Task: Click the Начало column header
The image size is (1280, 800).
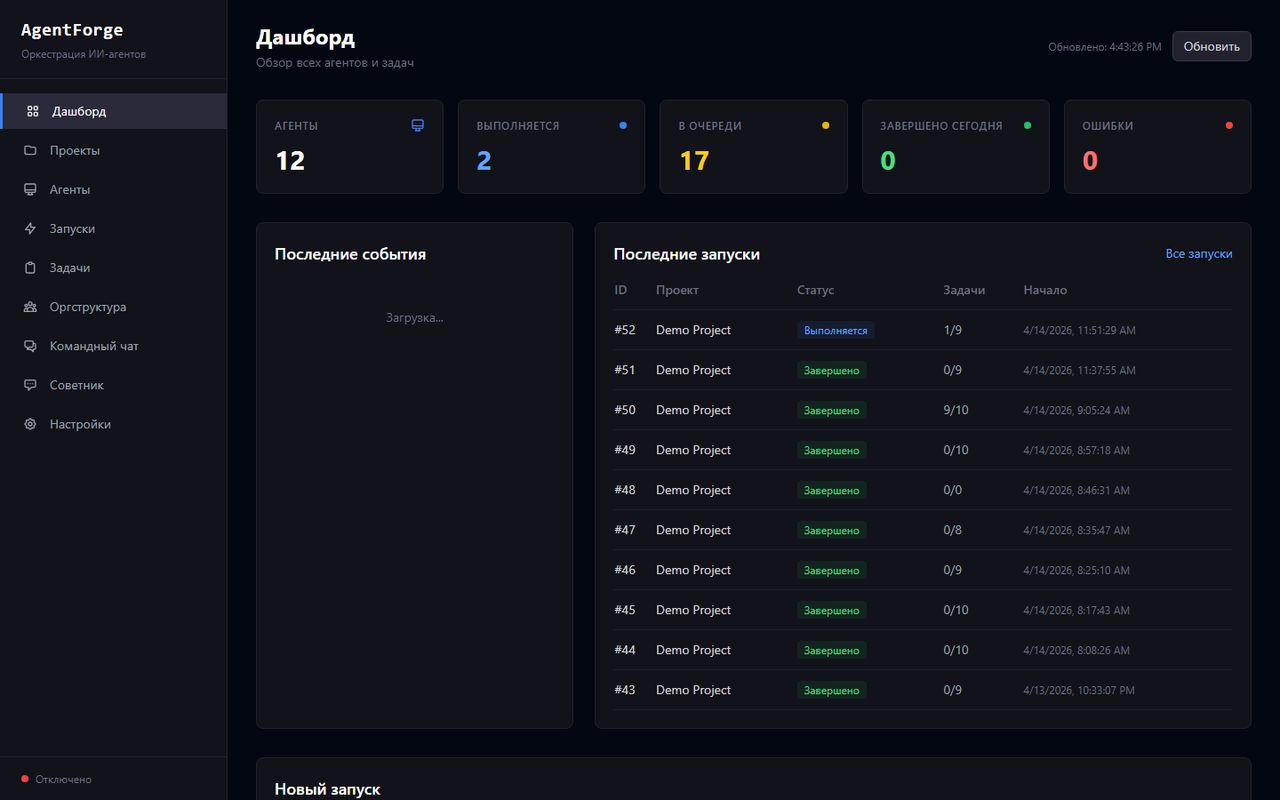Action: (1045, 290)
